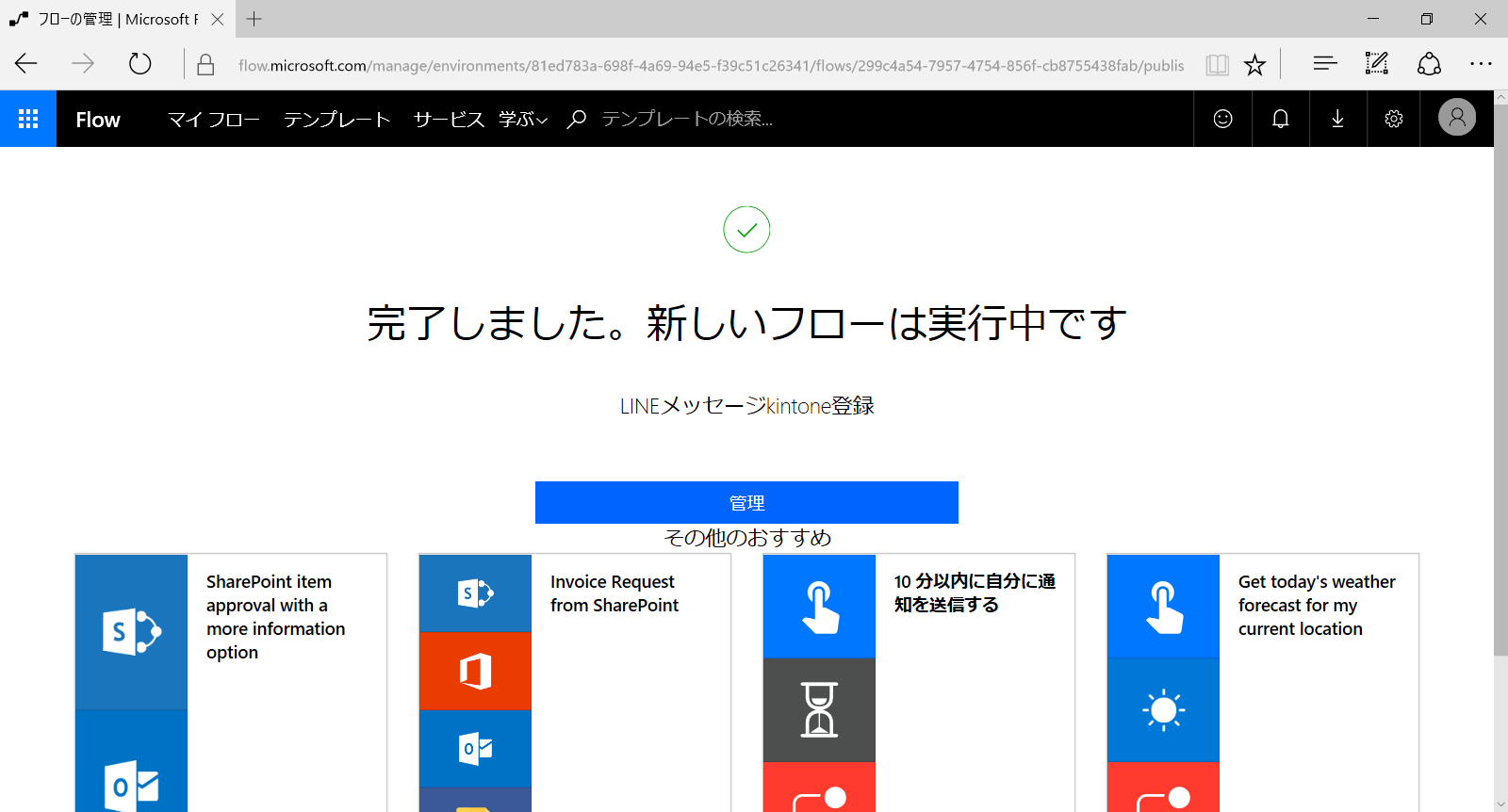Open the settings gear icon

tap(1394, 119)
